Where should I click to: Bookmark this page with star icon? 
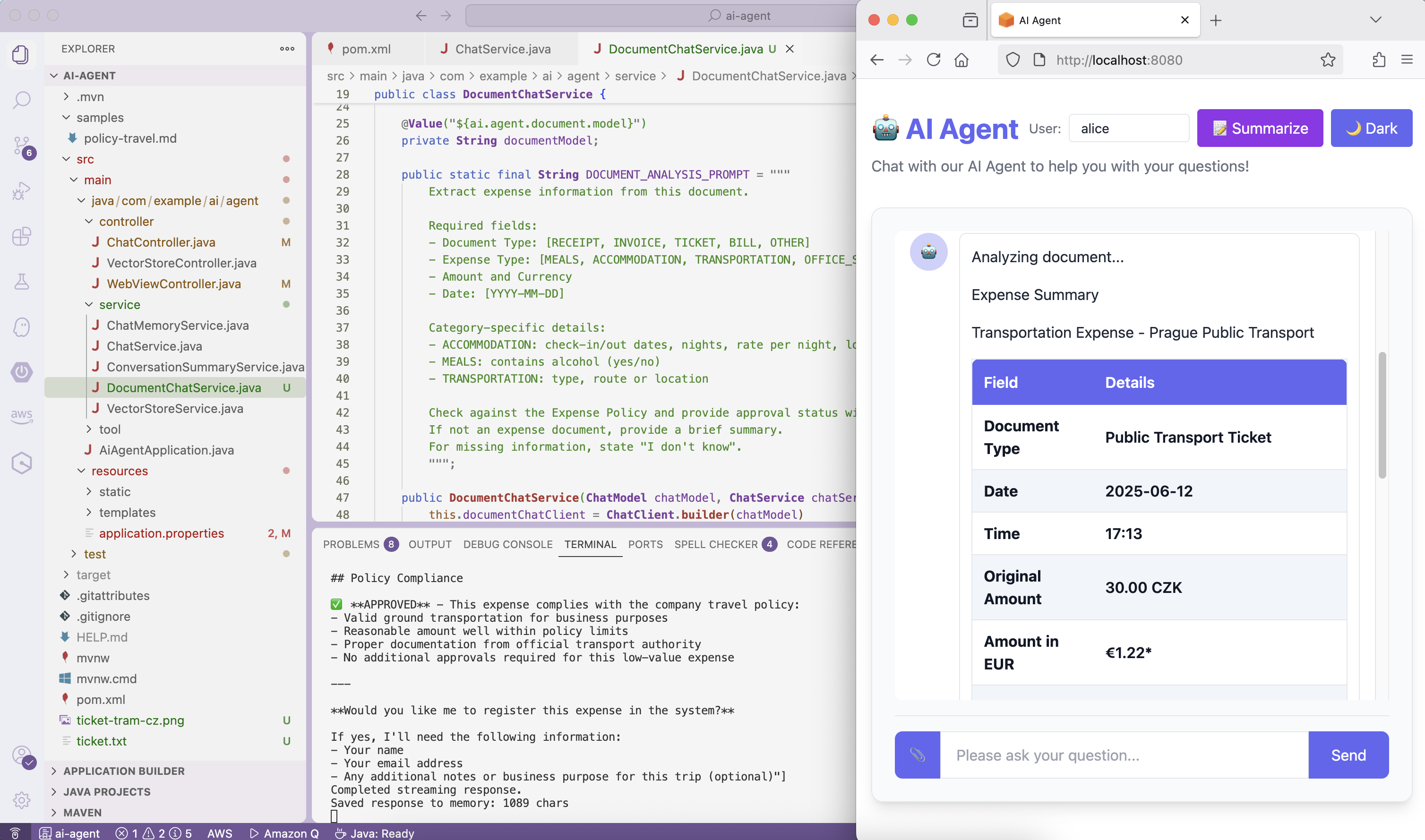(x=1328, y=60)
